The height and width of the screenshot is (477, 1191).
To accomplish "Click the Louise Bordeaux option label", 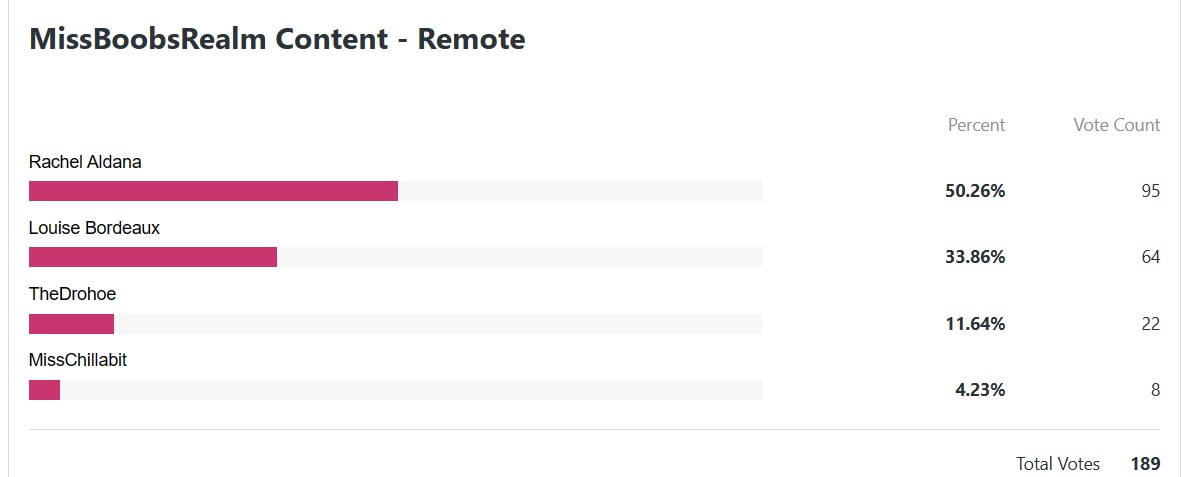I will tap(94, 228).
